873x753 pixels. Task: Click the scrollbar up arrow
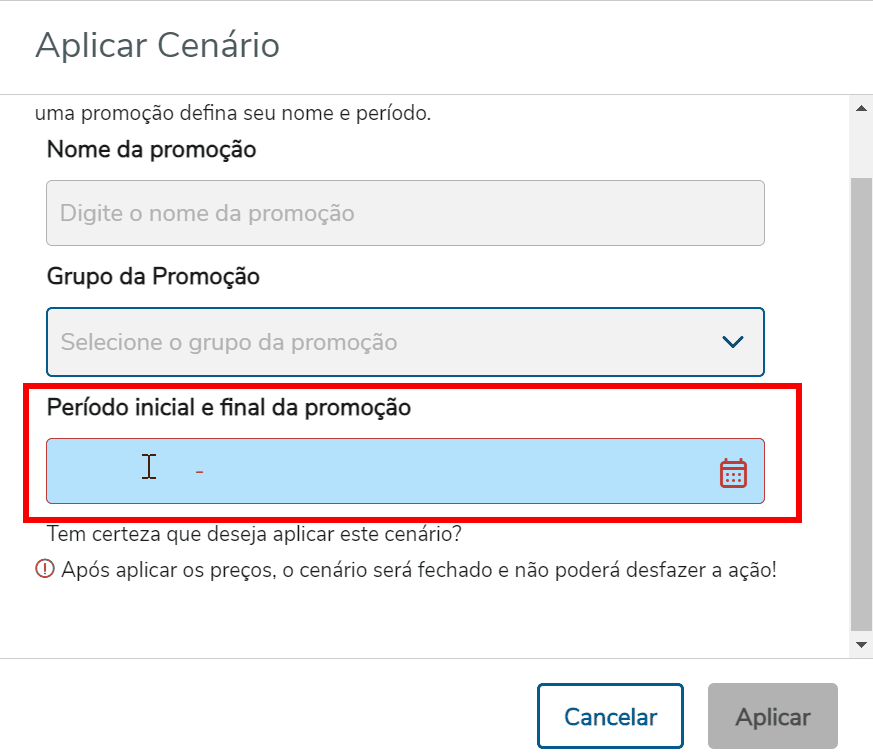860,106
